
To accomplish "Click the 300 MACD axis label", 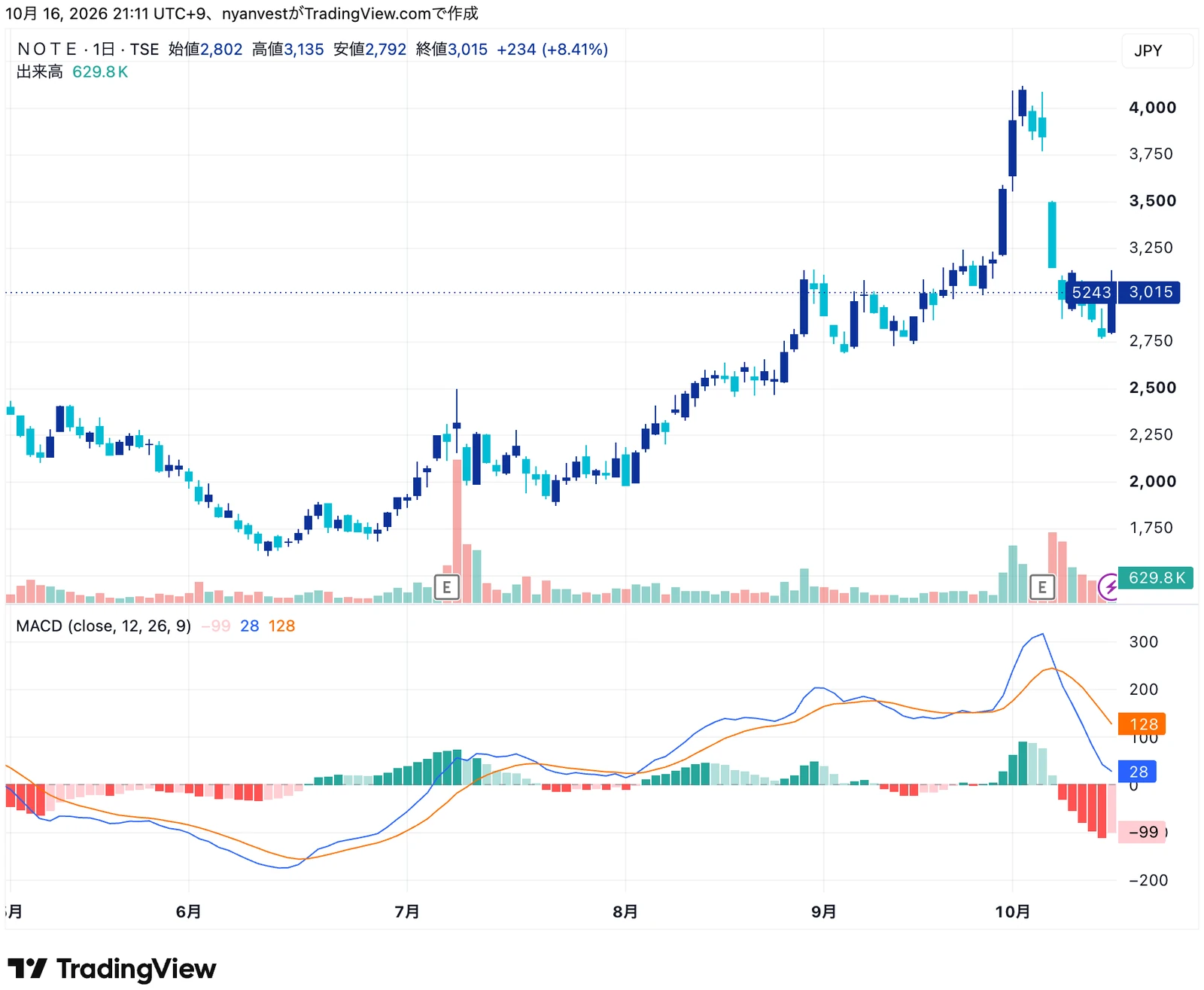I will click(x=1143, y=641).
